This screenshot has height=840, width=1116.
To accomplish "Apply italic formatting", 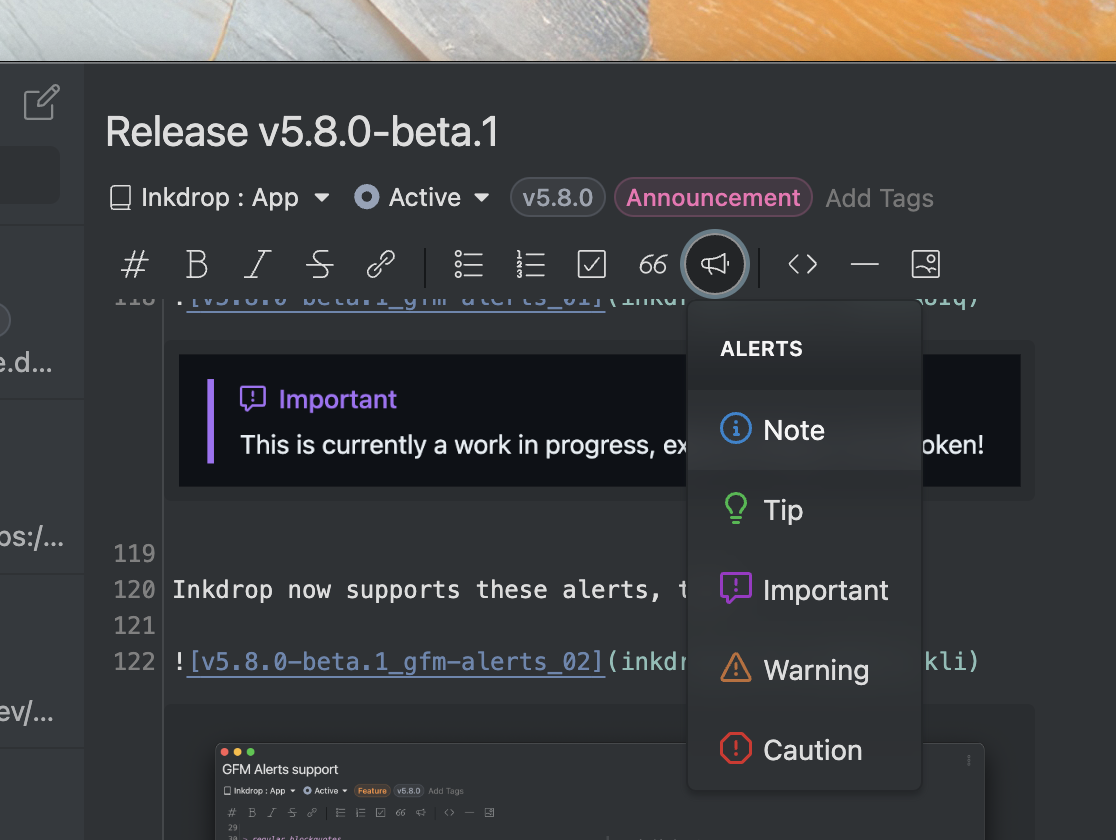I will click(x=258, y=264).
